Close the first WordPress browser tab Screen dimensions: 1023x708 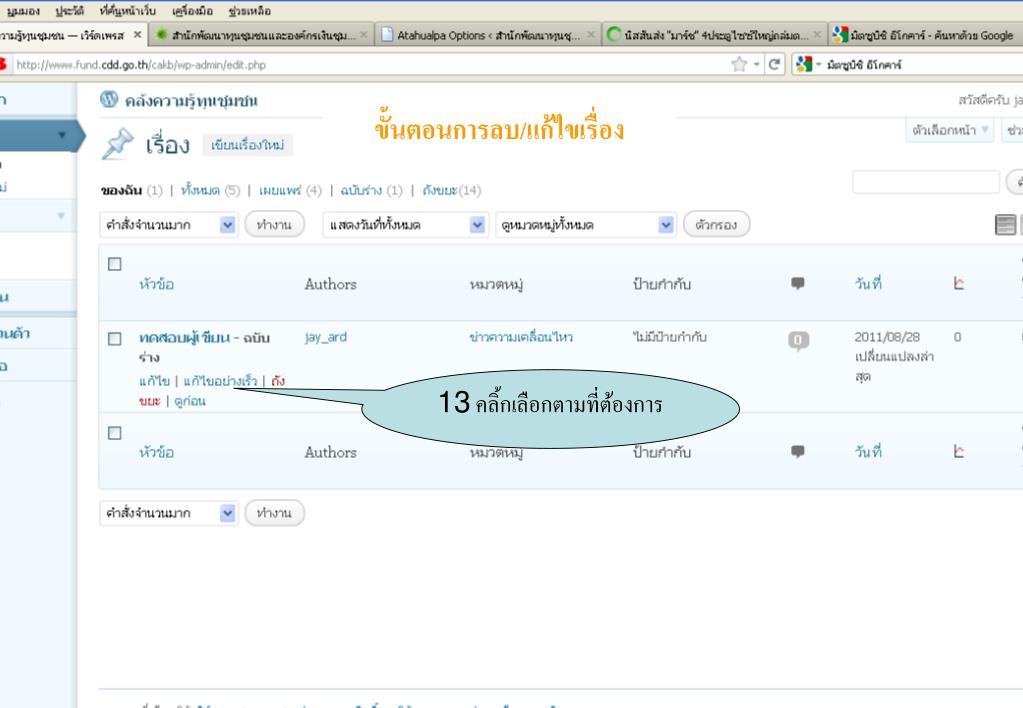click(x=137, y=35)
